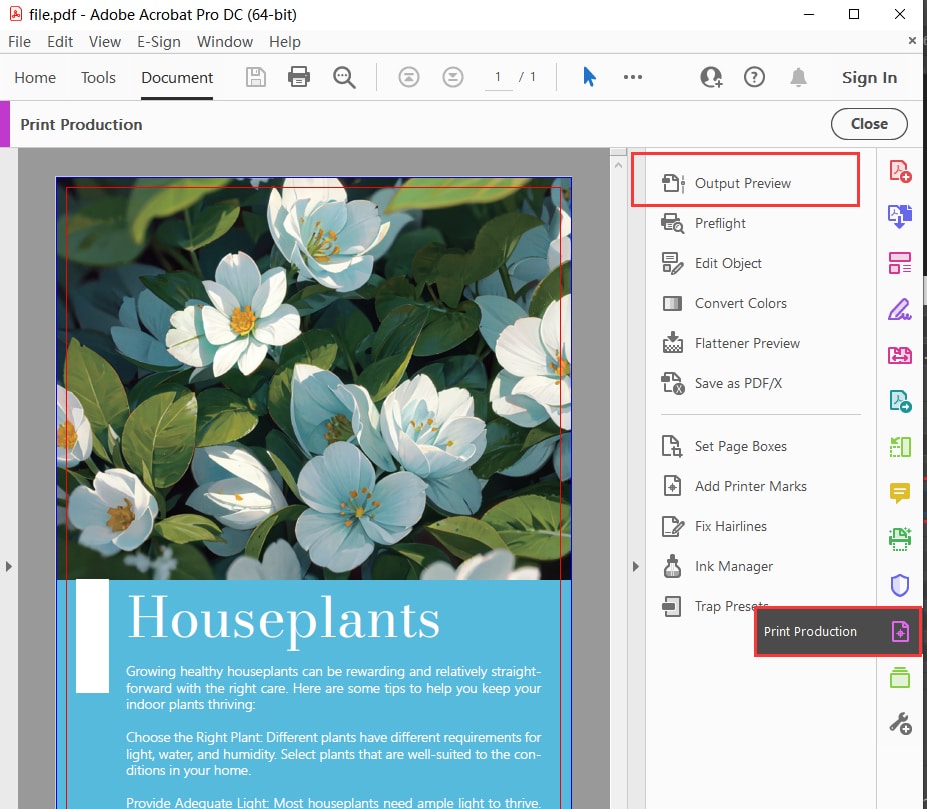Click the share with others person icon

pos(711,77)
